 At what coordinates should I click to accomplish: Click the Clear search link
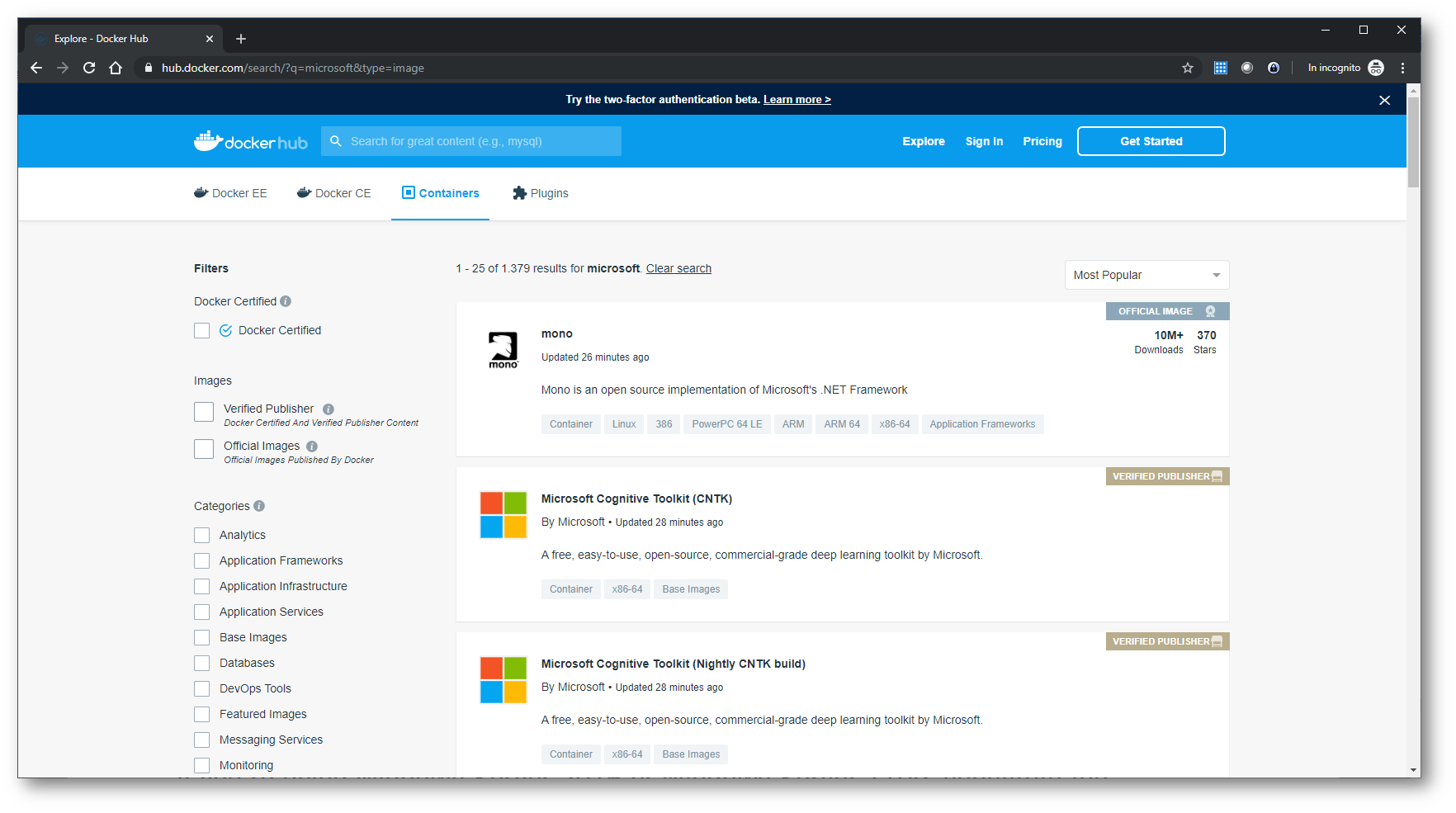tap(678, 269)
